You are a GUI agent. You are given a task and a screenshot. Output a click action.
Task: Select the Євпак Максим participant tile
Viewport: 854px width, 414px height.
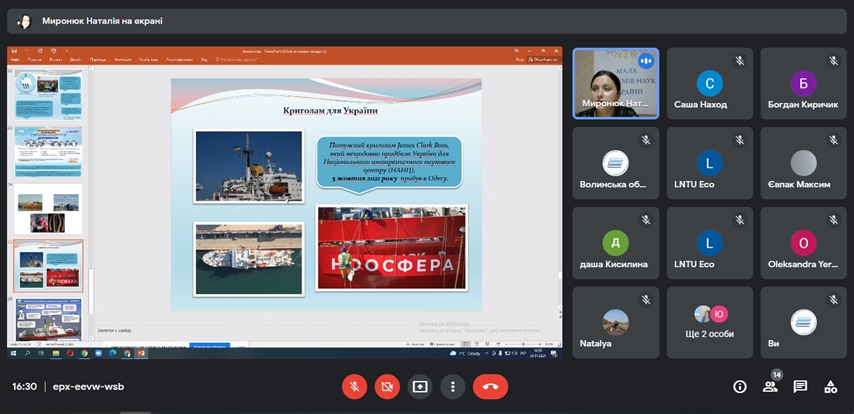pyautogui.click(x=803, y=163)
